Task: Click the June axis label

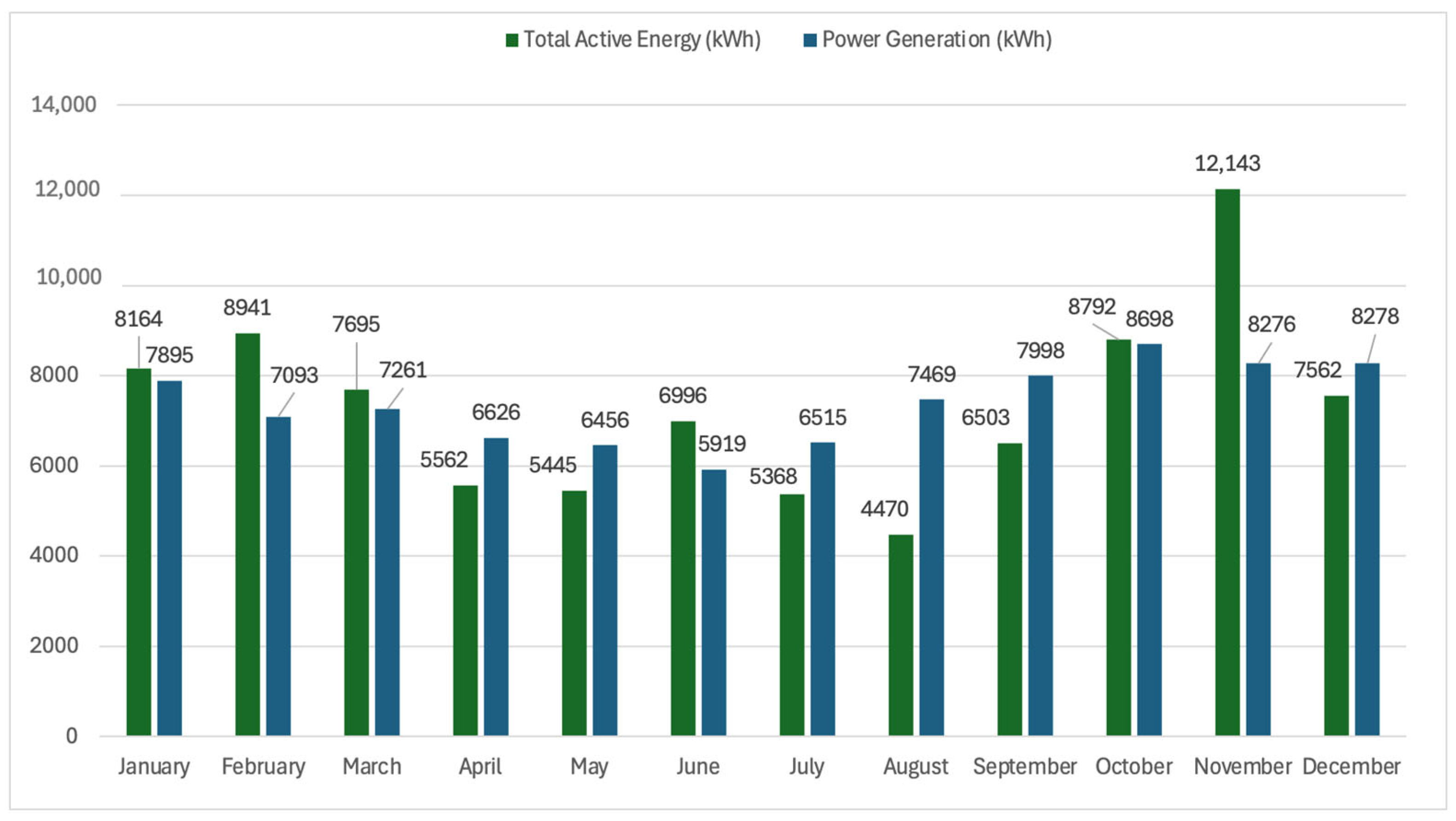Action: point(698,767)
